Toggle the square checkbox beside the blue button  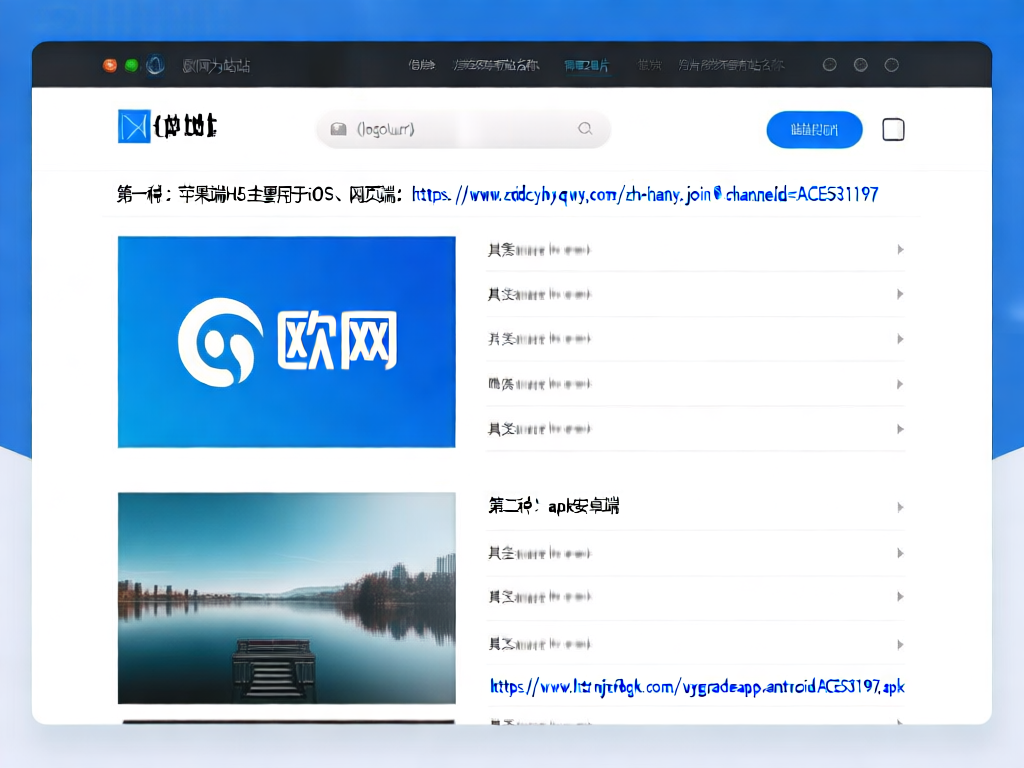pos(893,129)
